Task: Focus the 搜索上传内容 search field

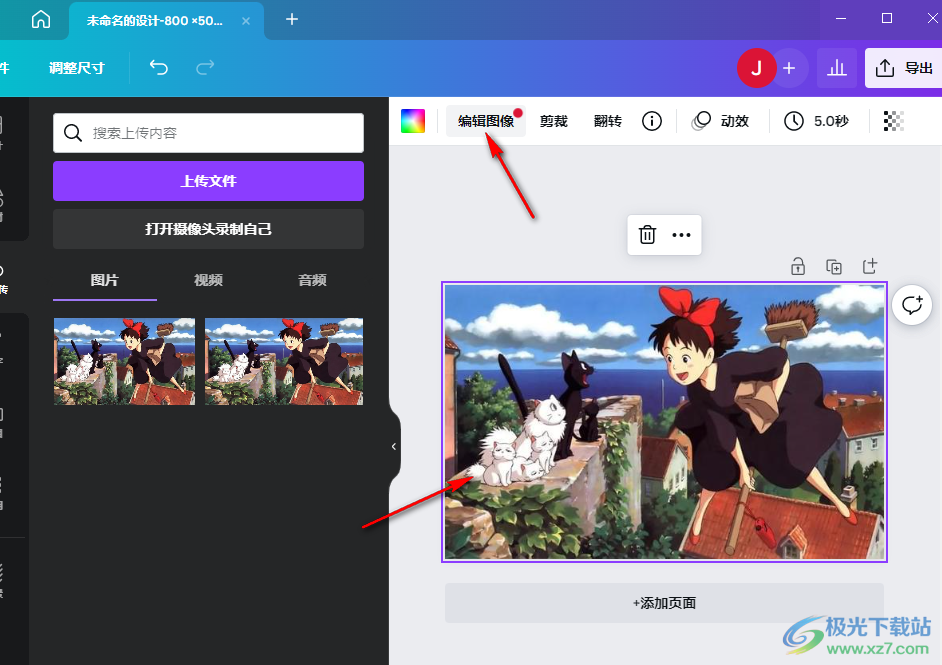Action: coord(208,133)
